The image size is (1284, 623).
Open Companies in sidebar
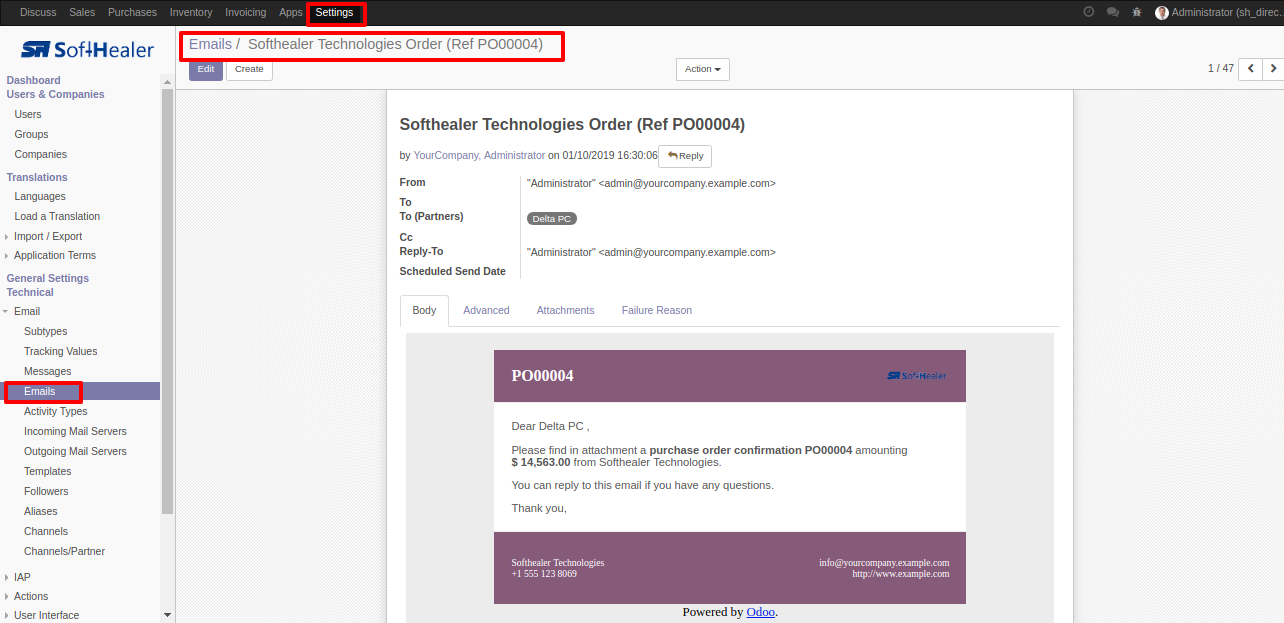click(x=40, y=154)
